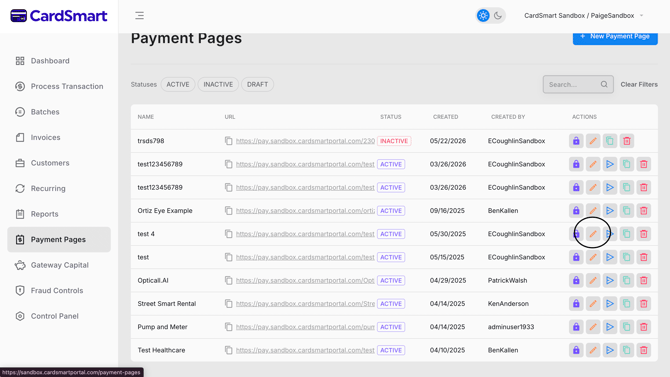This screenshot has width=670, height=377.
Task: Open the OpticalI.AI URL link
Action: (x=305, y=280)
